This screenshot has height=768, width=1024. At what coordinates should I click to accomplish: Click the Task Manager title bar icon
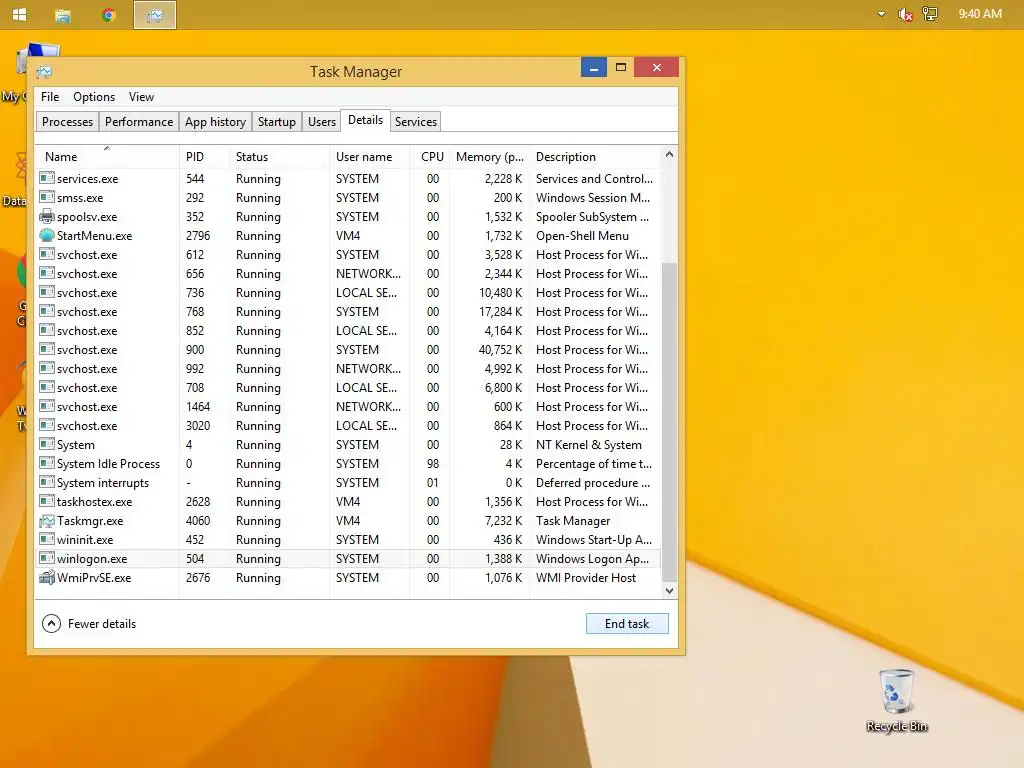[44, 72]
